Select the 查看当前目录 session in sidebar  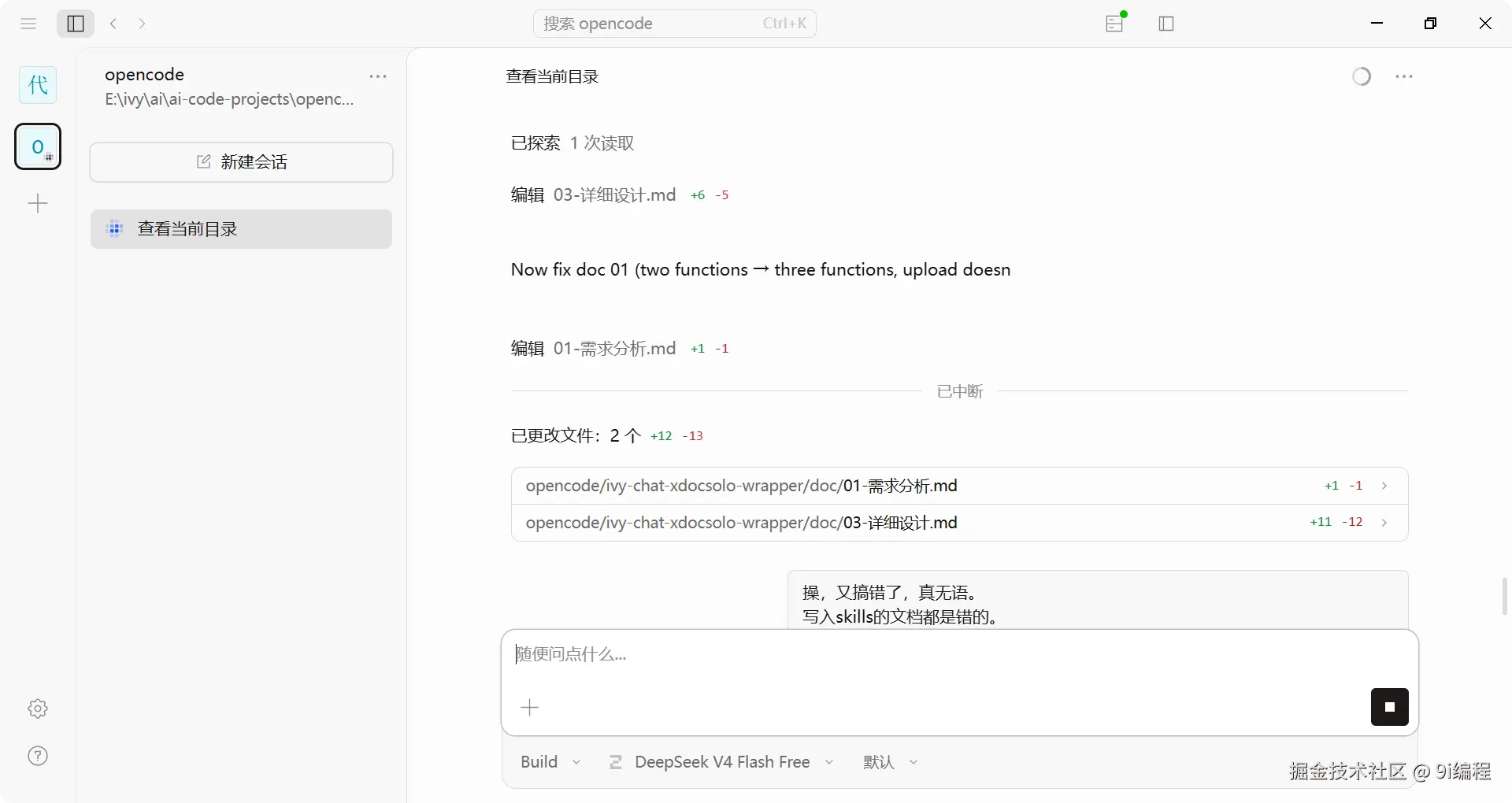[241, 229]
